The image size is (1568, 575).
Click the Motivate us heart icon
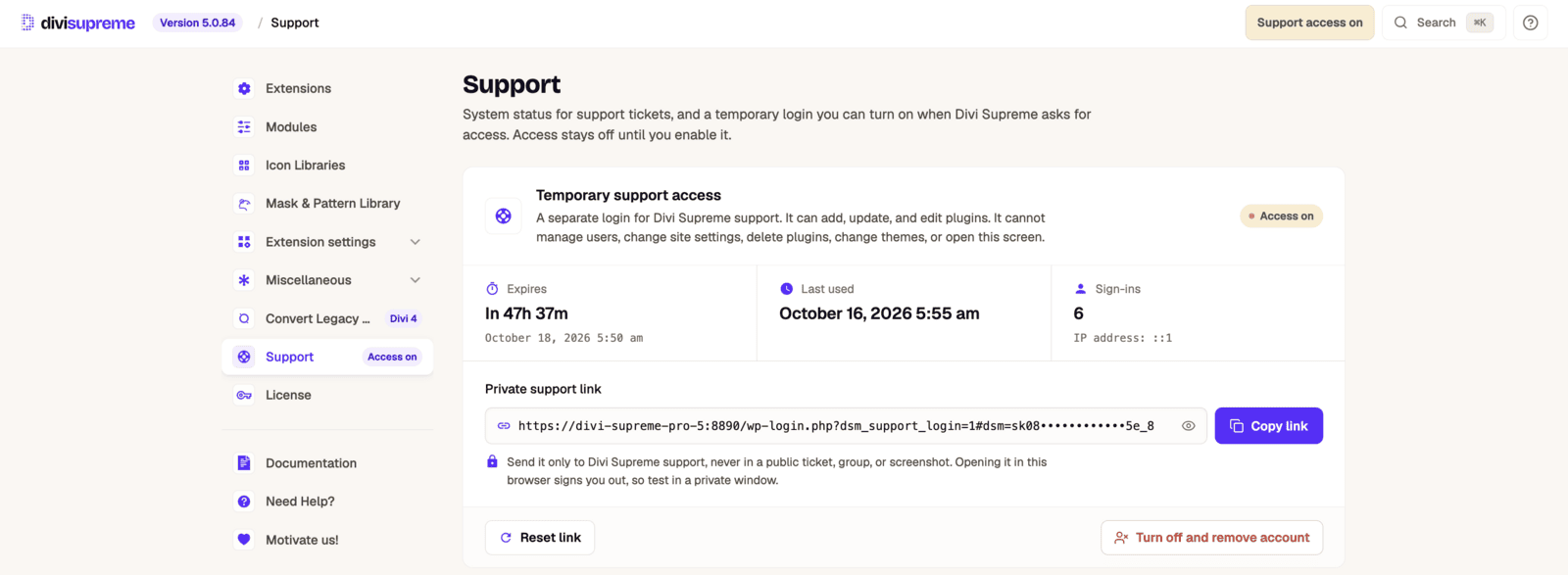pos(244,540)
